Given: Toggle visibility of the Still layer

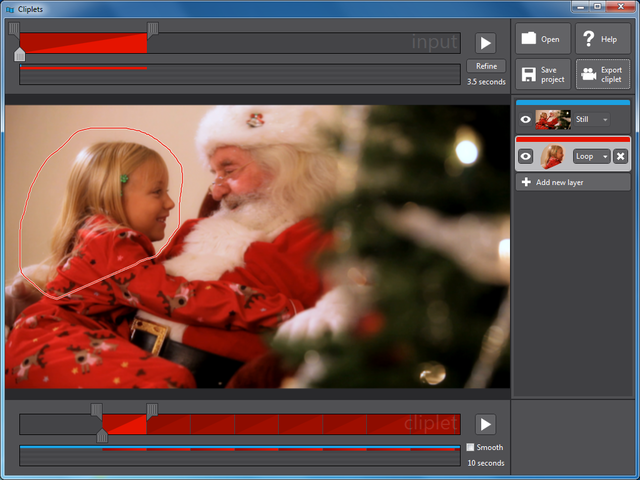Looking at the screenshot, I should tap(525, 119).
